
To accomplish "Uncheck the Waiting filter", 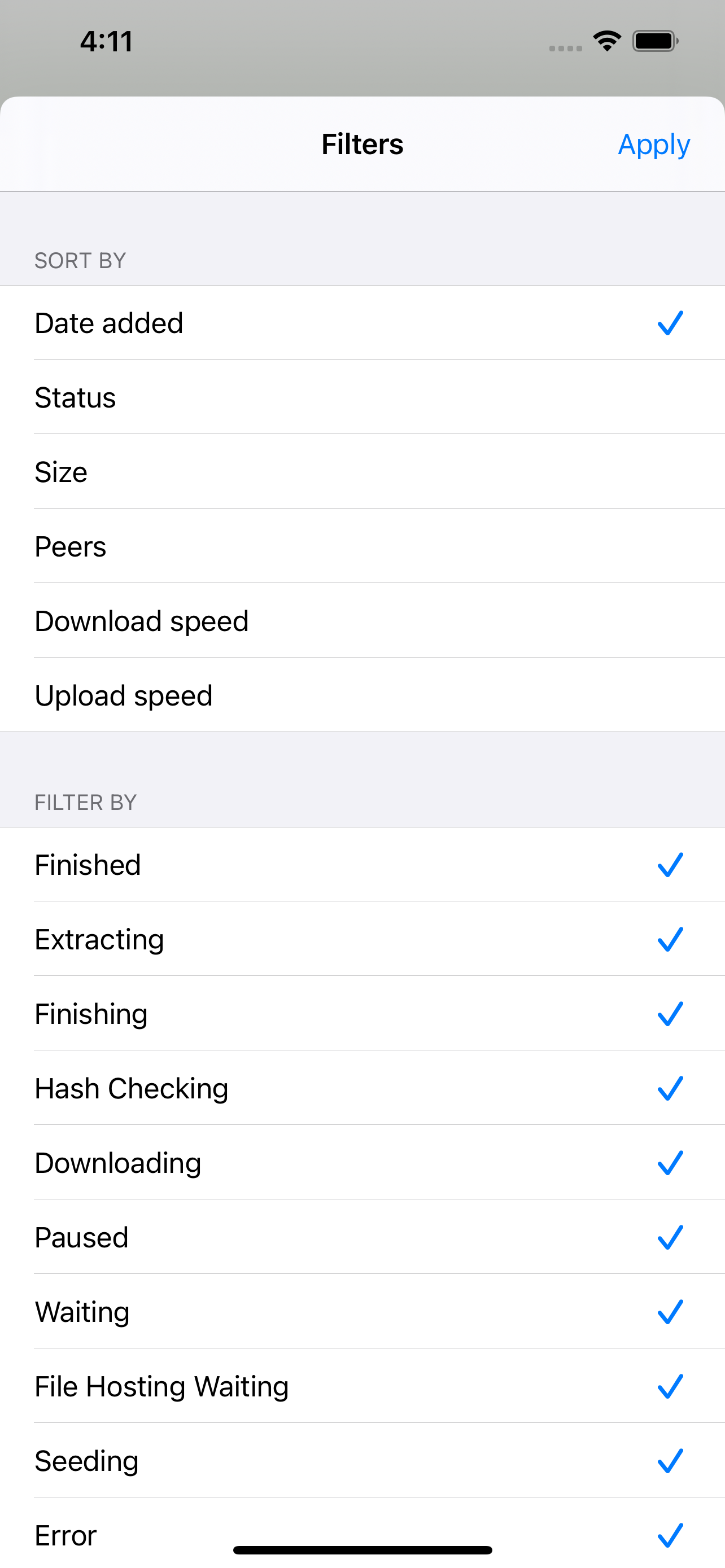I will (362, 1312).
